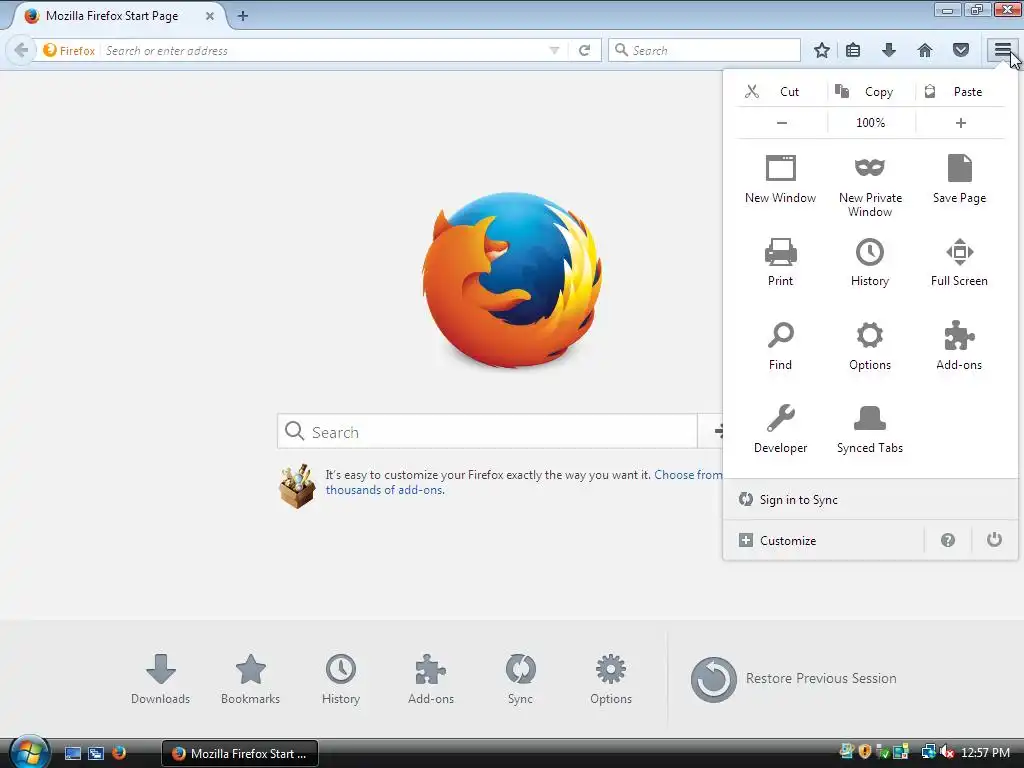Image resolution: width=1024 pixels, height=768 pixels.
Task: Click Copy in the menu panel
Action: (x=871, y=91)
